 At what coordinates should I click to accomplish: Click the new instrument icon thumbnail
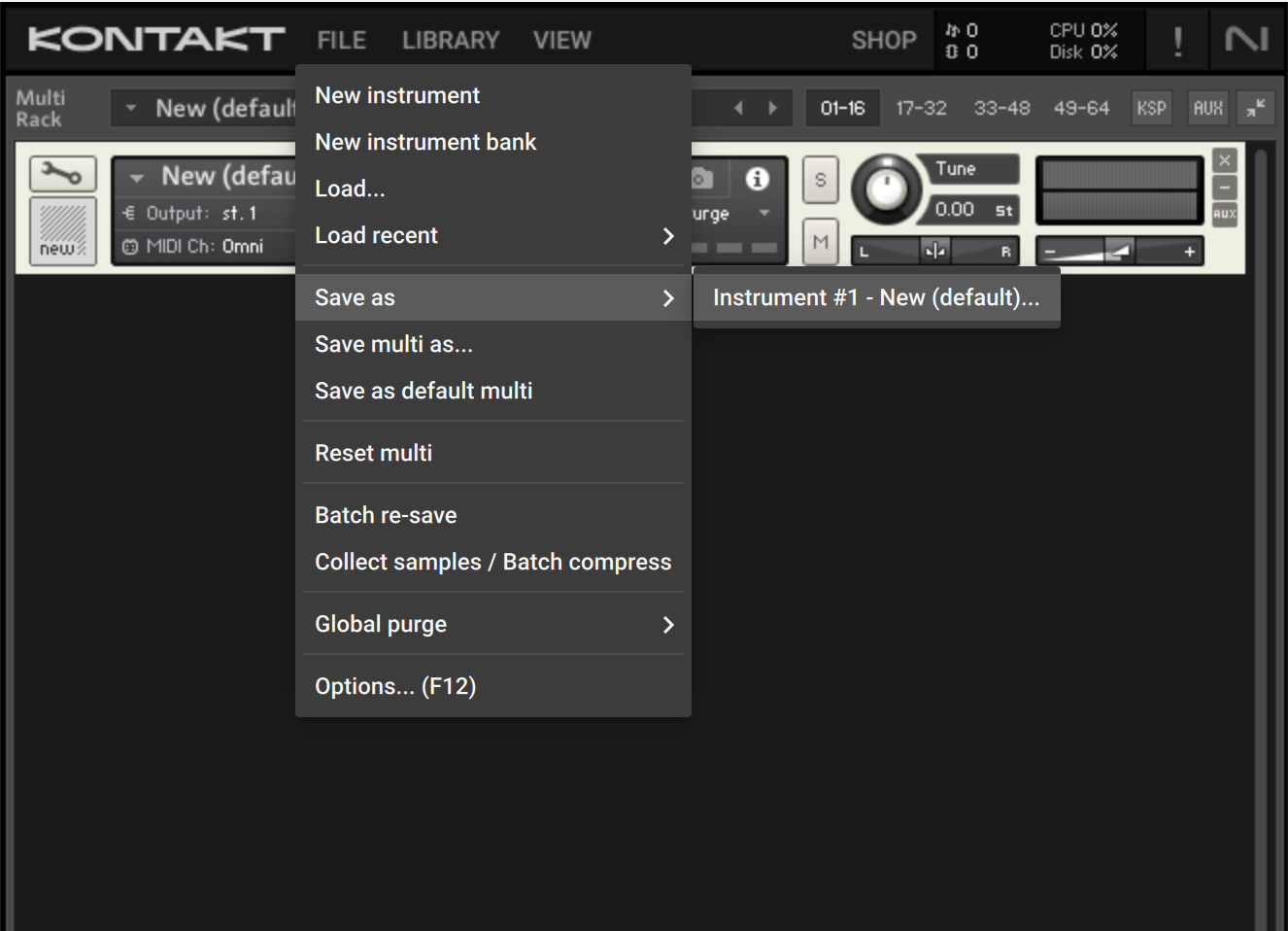click(x=63, y=231)
